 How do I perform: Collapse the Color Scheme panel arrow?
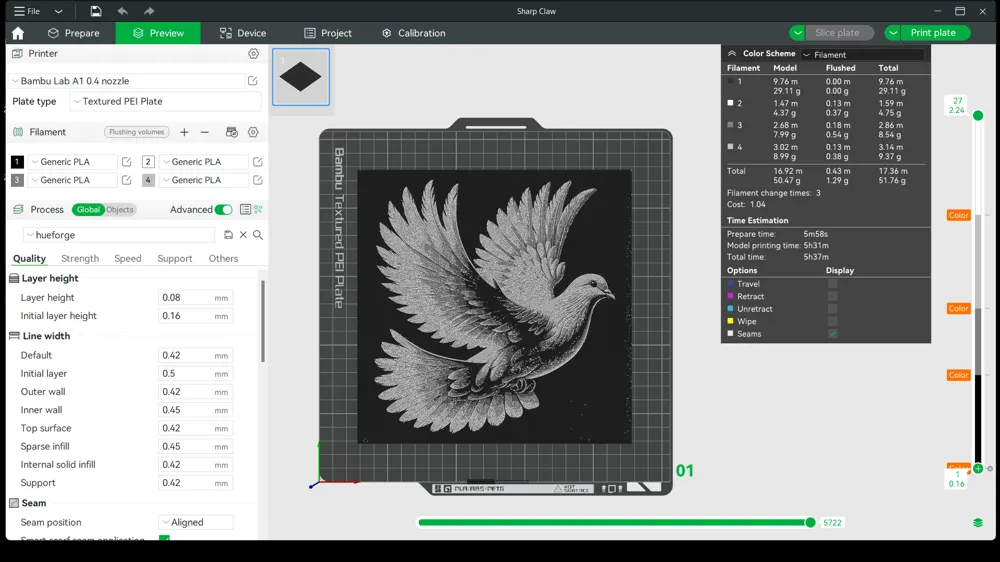(732, 54)
